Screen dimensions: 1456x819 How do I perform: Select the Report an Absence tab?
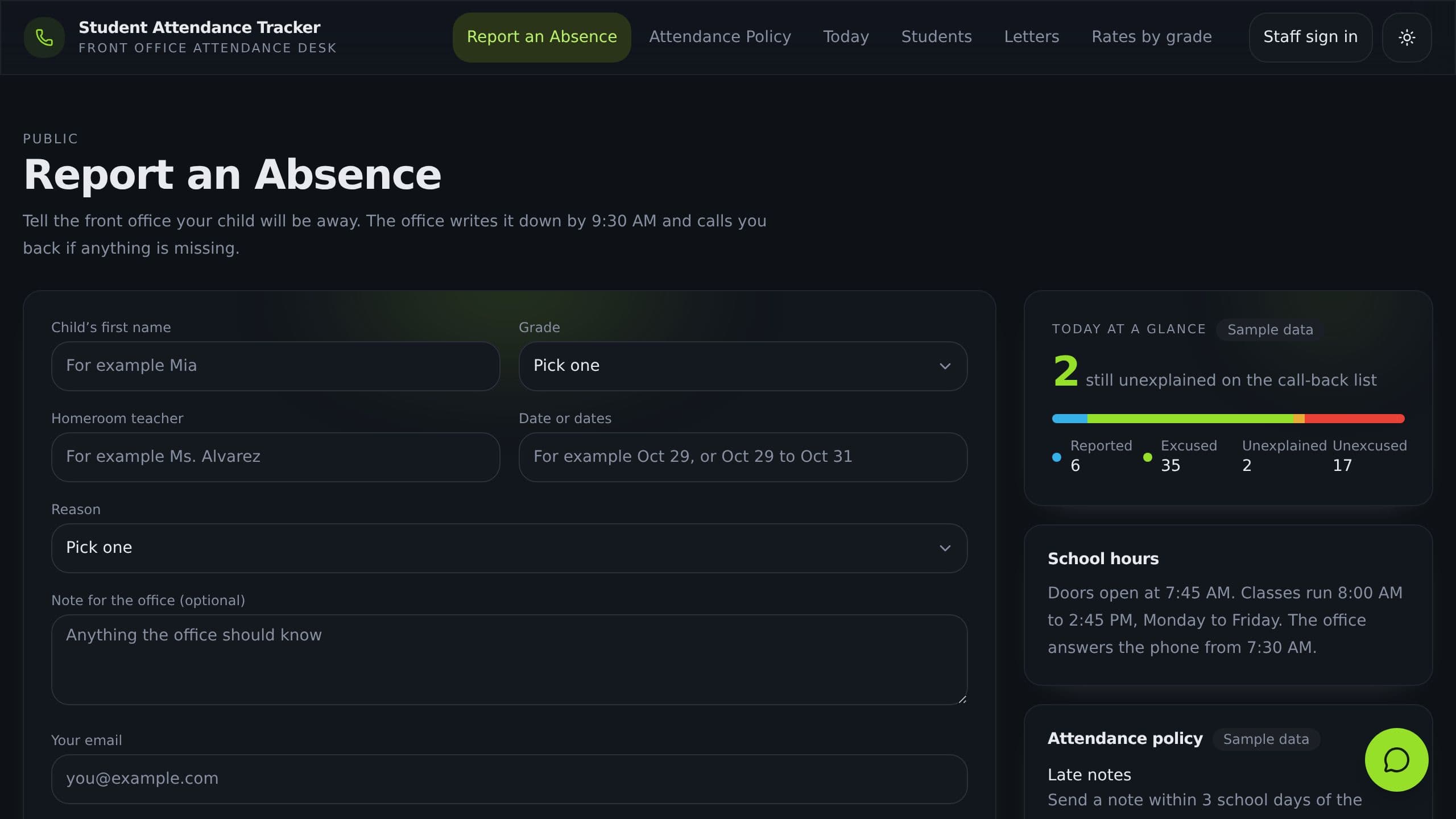[x=541, y=38]
